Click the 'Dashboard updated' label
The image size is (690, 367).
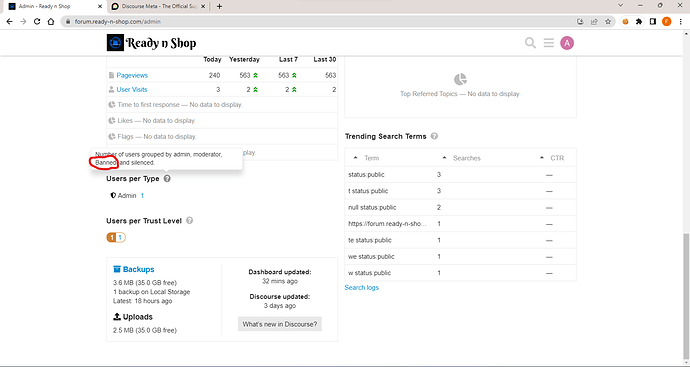[279, 272]
